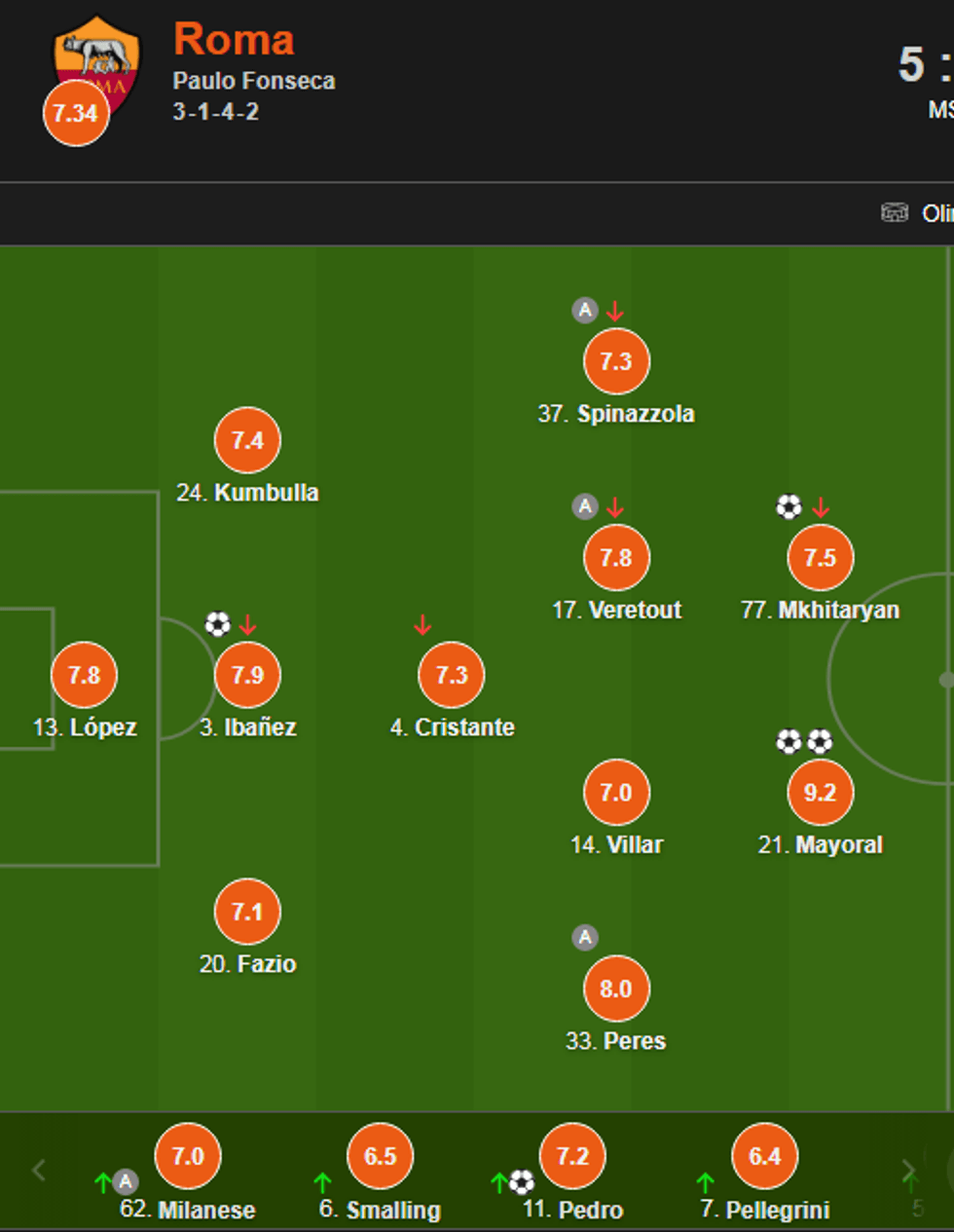Click the goal icon next to Pedro
Viewport: 954px width, 1232px height.
pos(522,1183)
